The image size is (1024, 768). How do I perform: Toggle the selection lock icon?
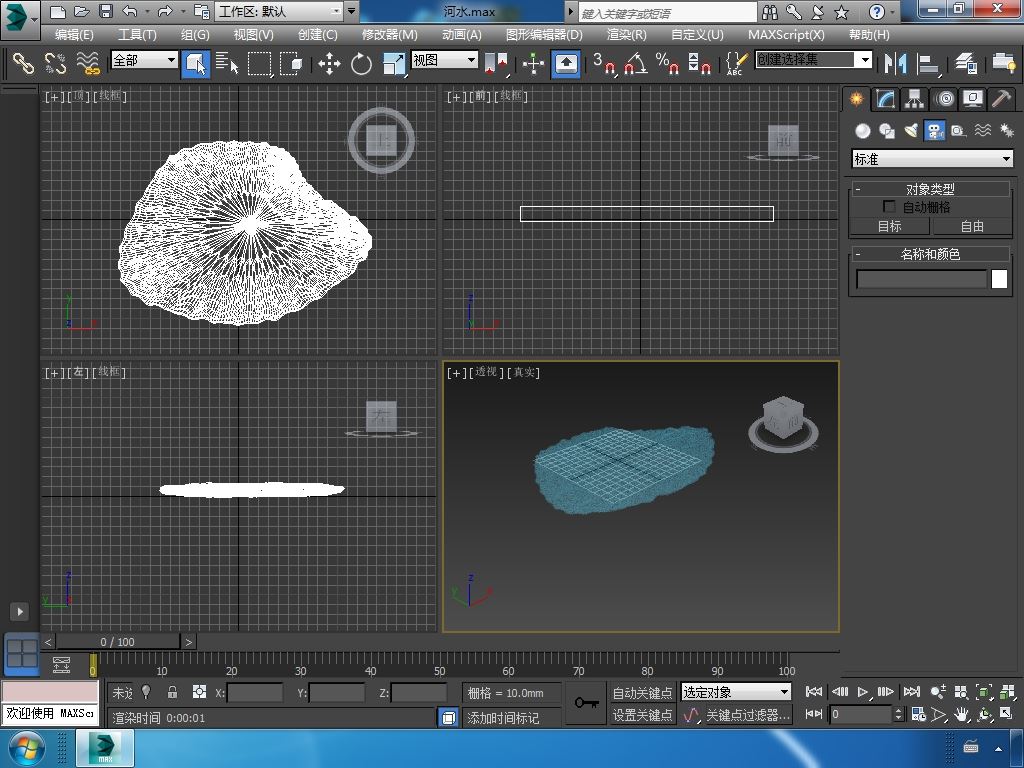[172, 692]
